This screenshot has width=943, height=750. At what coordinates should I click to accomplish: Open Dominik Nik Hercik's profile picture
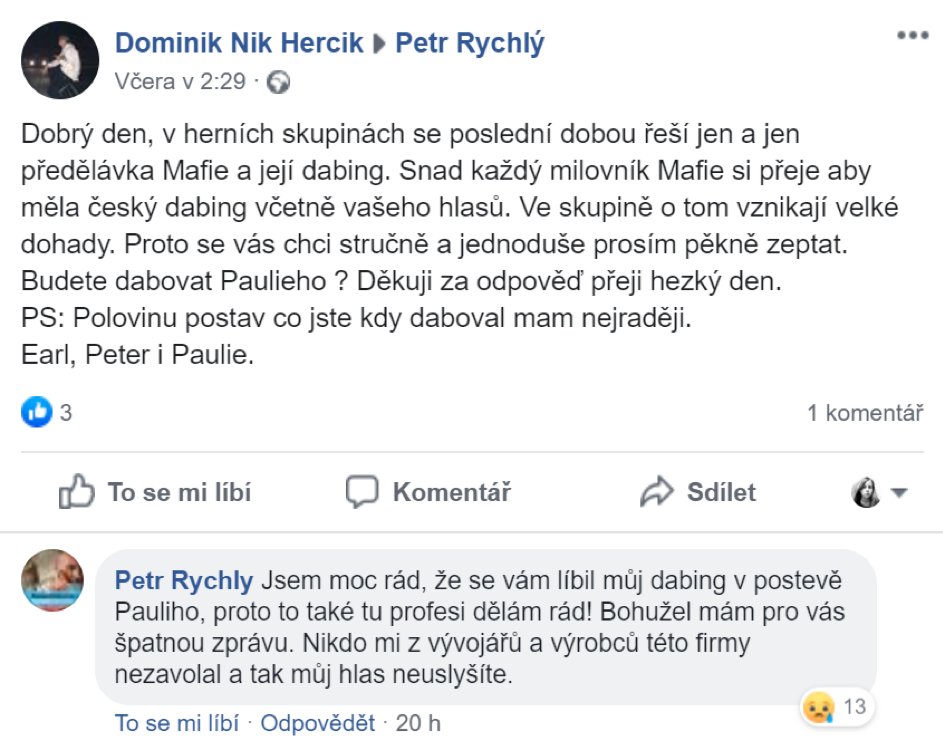pos(60,60)
